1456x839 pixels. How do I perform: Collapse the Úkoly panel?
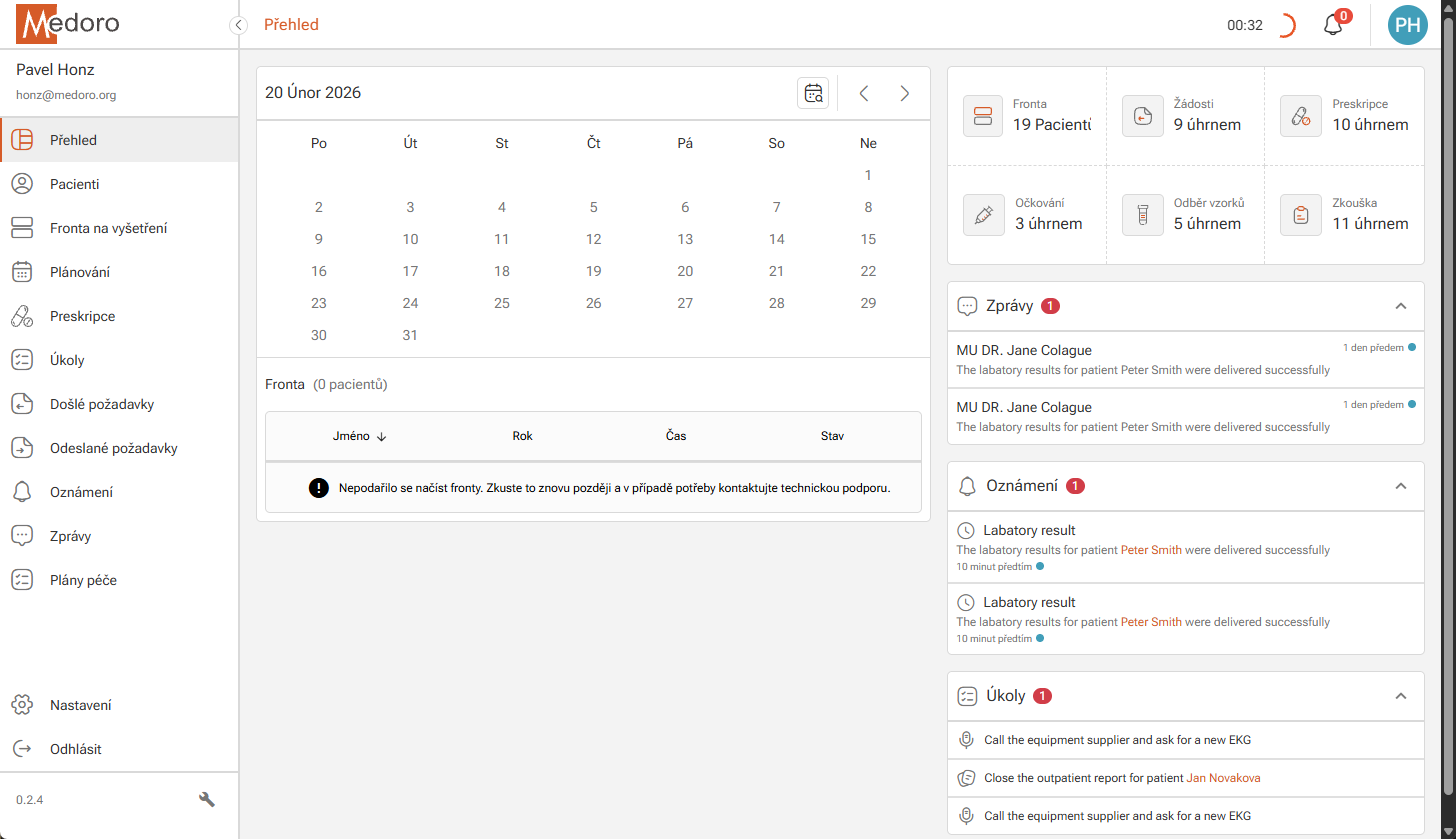coord(1400,696)
